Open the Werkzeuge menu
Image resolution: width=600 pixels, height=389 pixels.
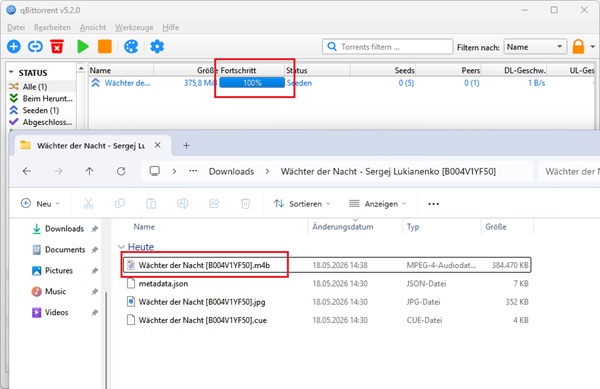[134, 27]
